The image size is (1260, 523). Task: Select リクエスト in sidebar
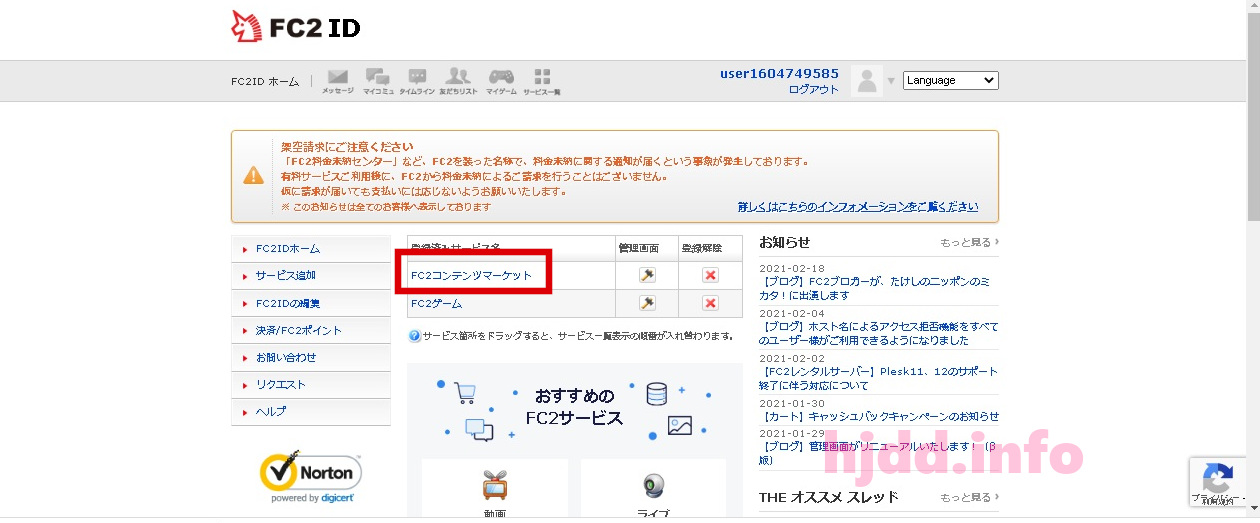(311, 384)
